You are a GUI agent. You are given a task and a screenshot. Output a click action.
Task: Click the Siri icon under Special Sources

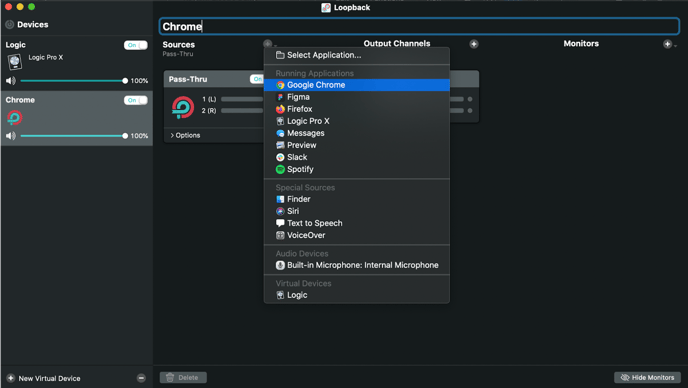[280, 211]
